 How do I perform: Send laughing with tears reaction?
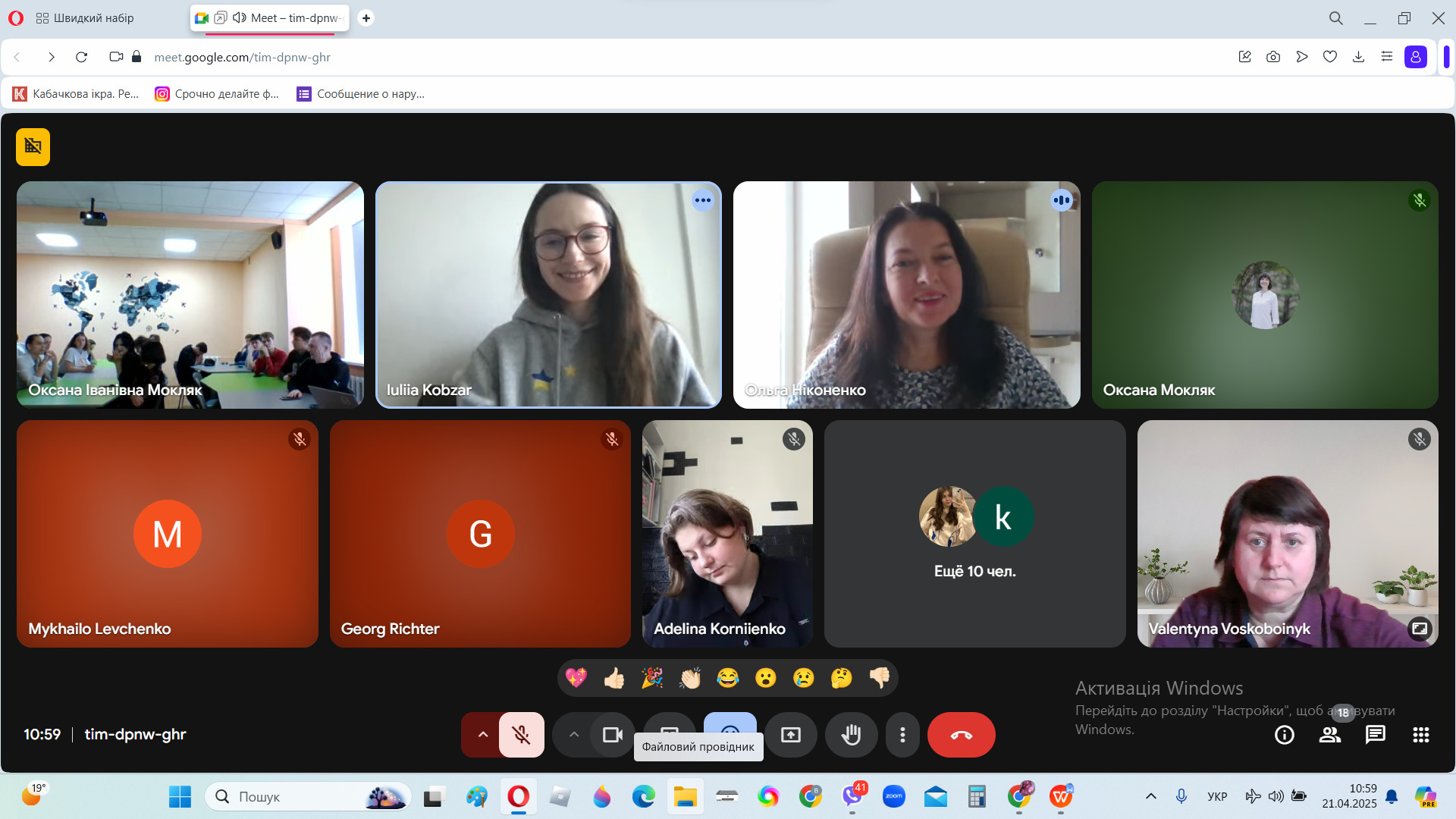[728, 677]
